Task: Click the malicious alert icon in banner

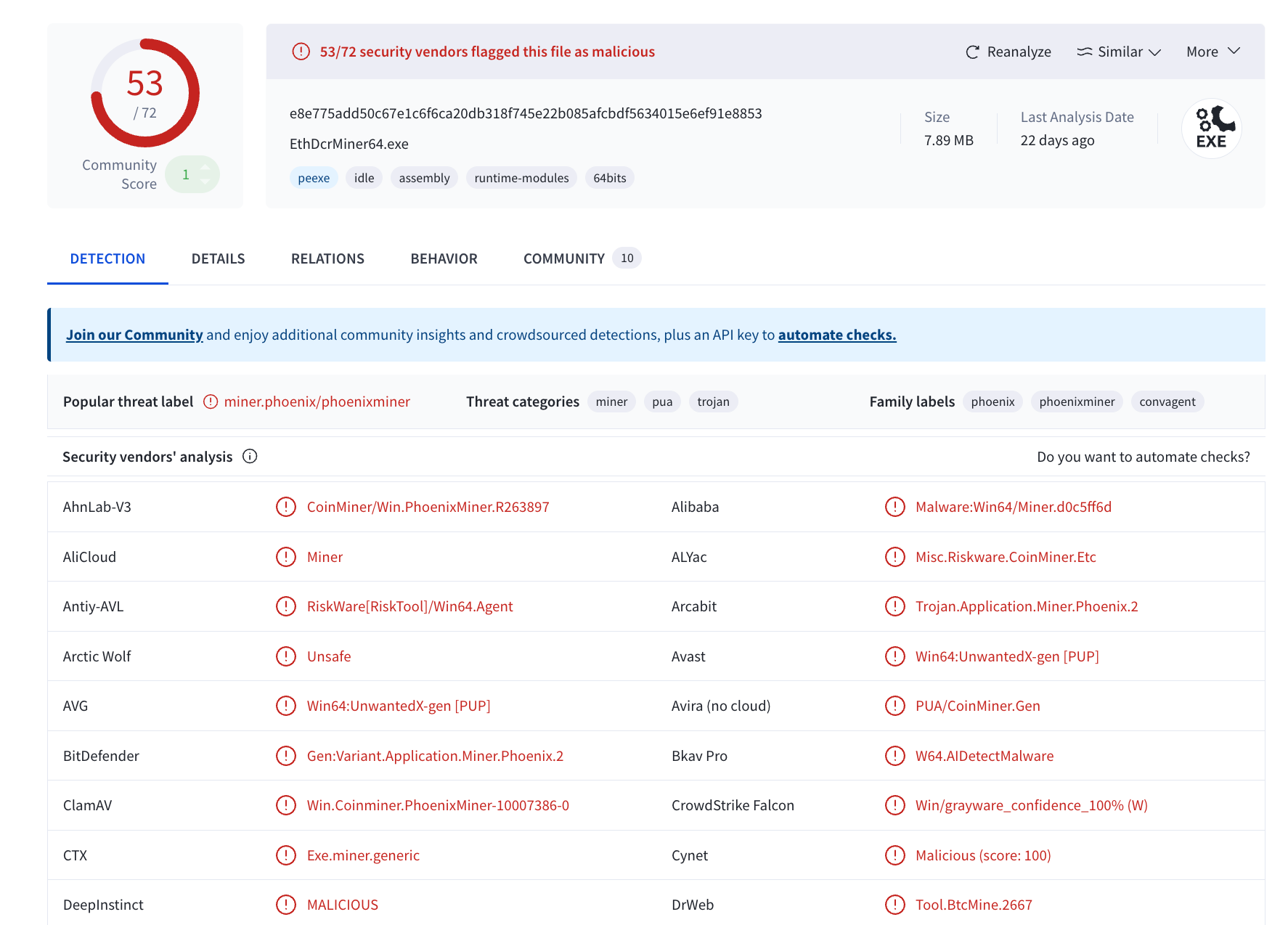Action: point(301,52)
